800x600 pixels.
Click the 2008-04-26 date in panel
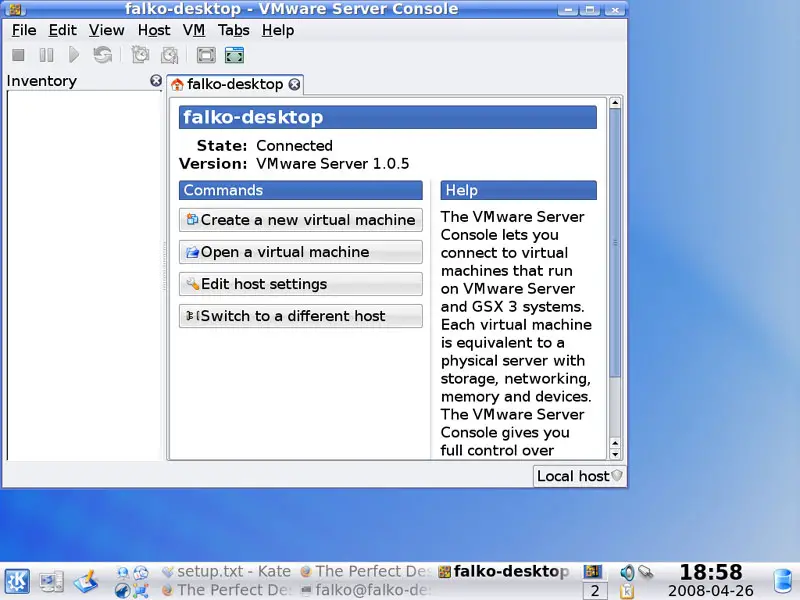click(711, 591)
